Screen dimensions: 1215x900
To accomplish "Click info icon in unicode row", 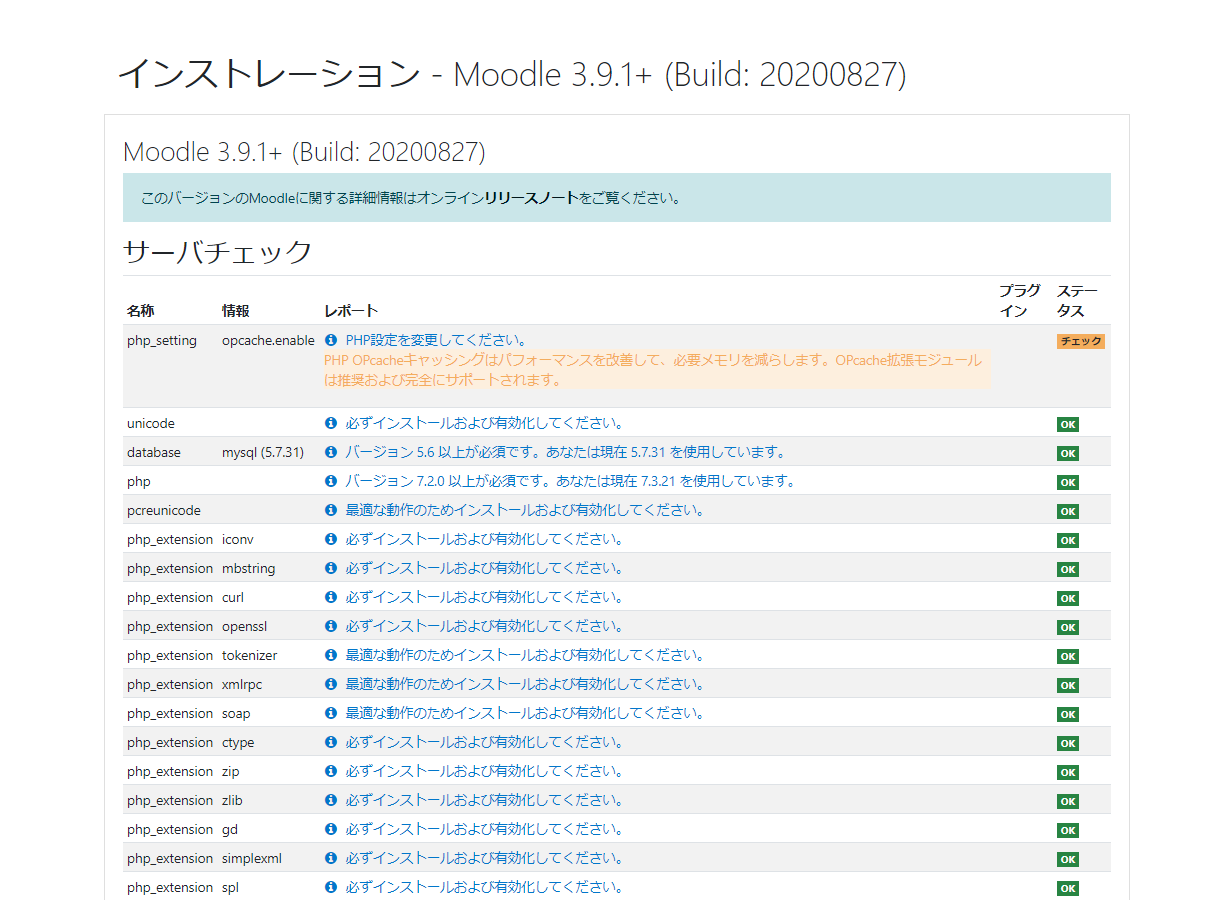I will click(331, 423).
